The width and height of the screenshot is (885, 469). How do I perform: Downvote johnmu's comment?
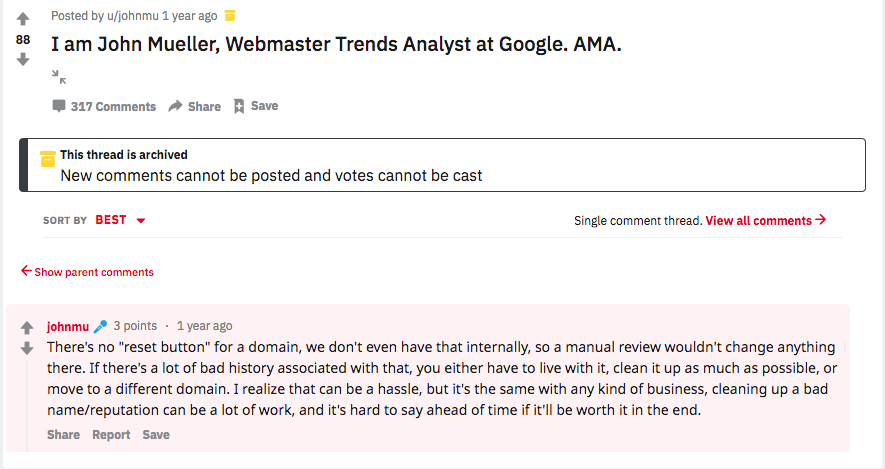coord(27,348)
